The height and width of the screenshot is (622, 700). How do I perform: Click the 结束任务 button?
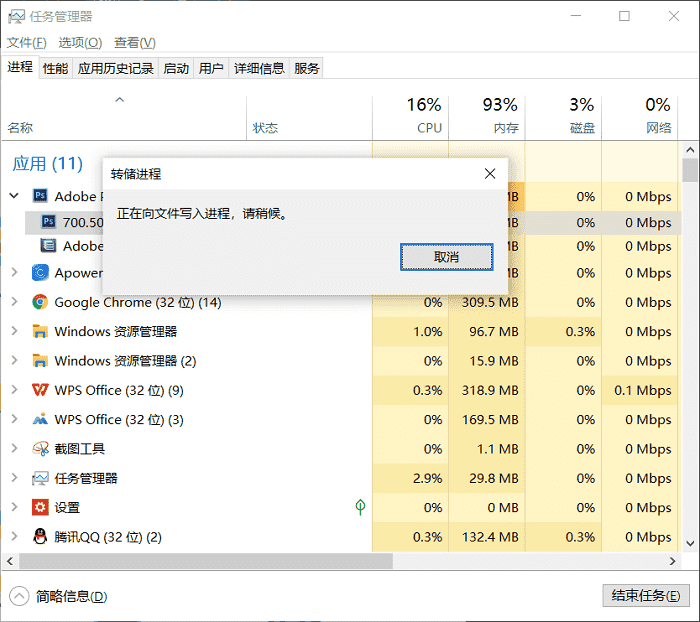(646, 596)
